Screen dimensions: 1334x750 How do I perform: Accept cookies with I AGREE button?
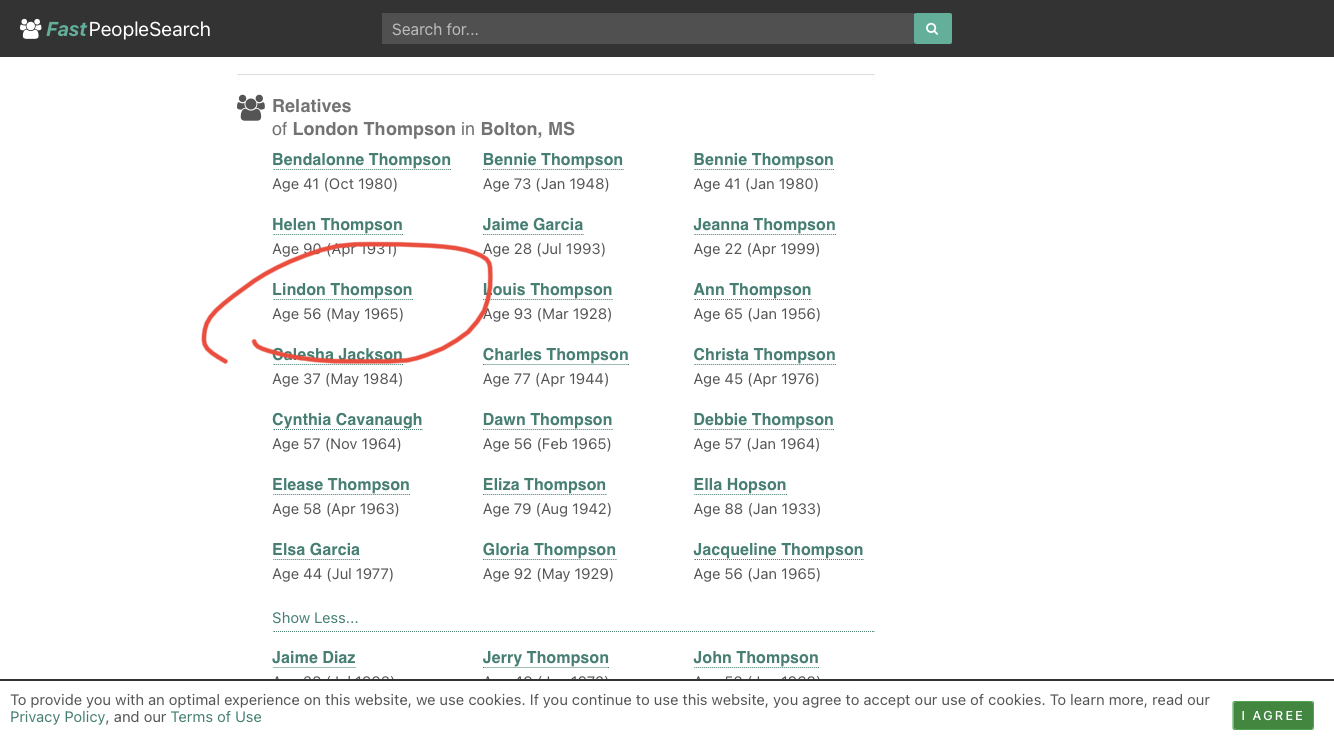click(x=1273, y=715)
